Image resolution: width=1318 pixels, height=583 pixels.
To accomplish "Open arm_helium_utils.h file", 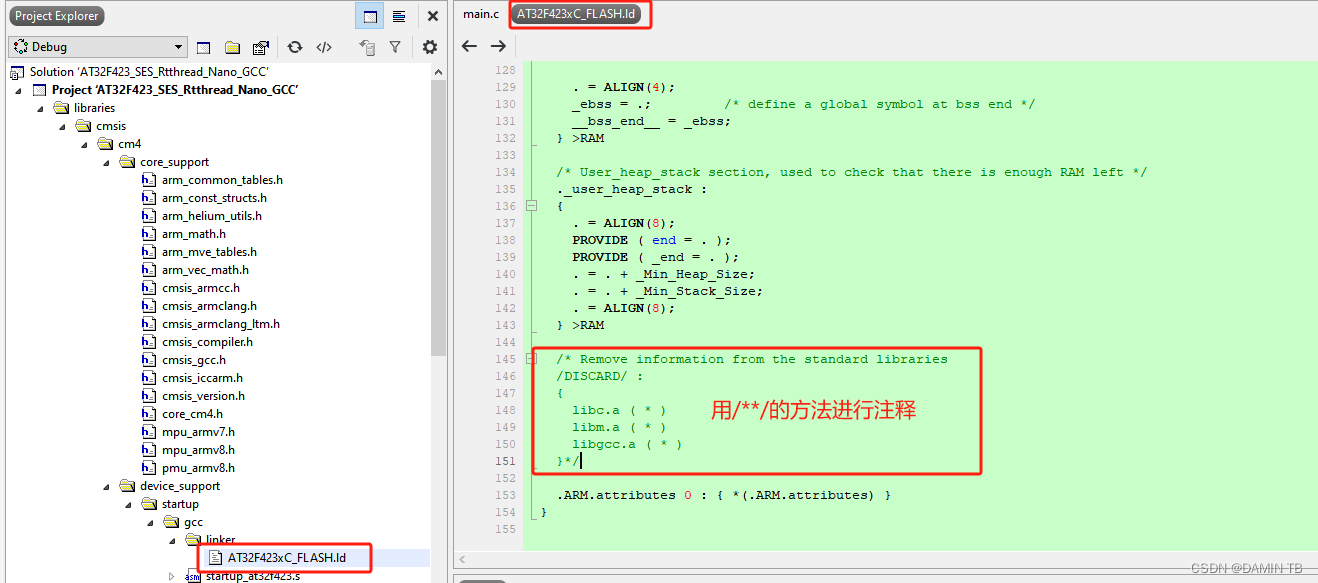I will pyautogui.click(x=212, y=216).
